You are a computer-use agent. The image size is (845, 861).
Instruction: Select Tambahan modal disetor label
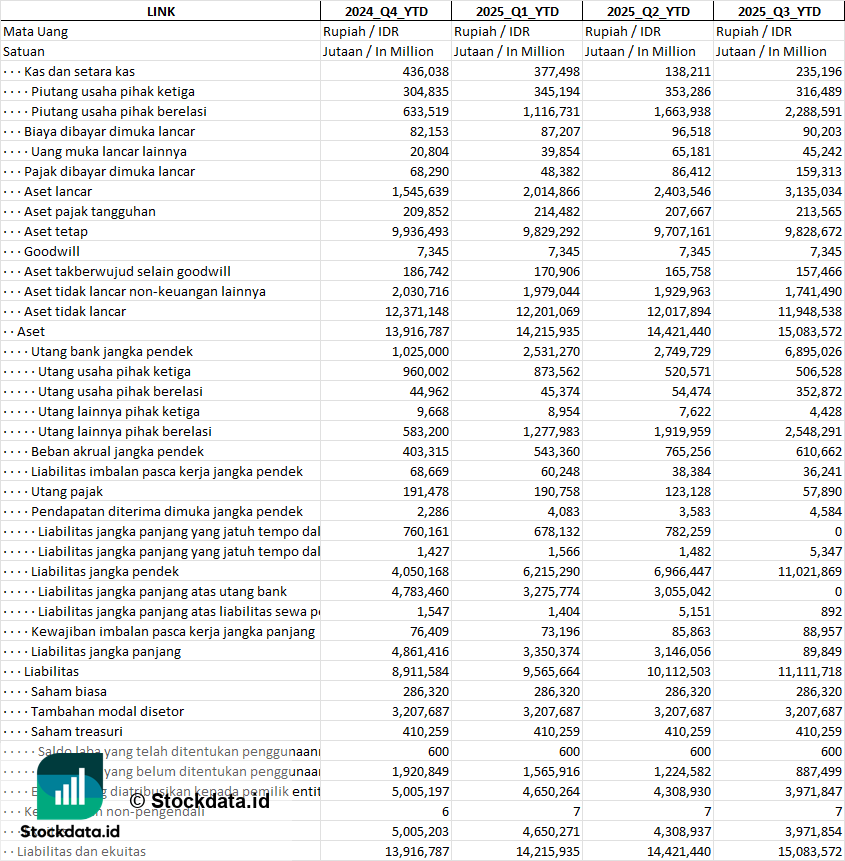pos(107,712)
